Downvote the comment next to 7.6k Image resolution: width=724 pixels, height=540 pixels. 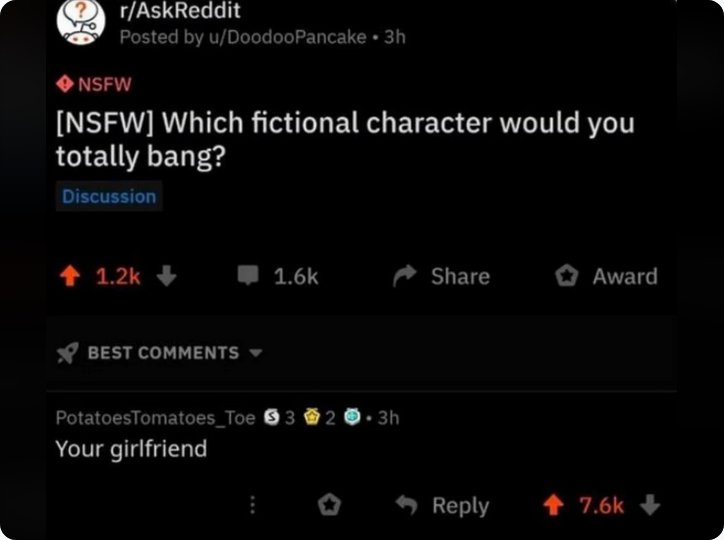pos(650,505)
